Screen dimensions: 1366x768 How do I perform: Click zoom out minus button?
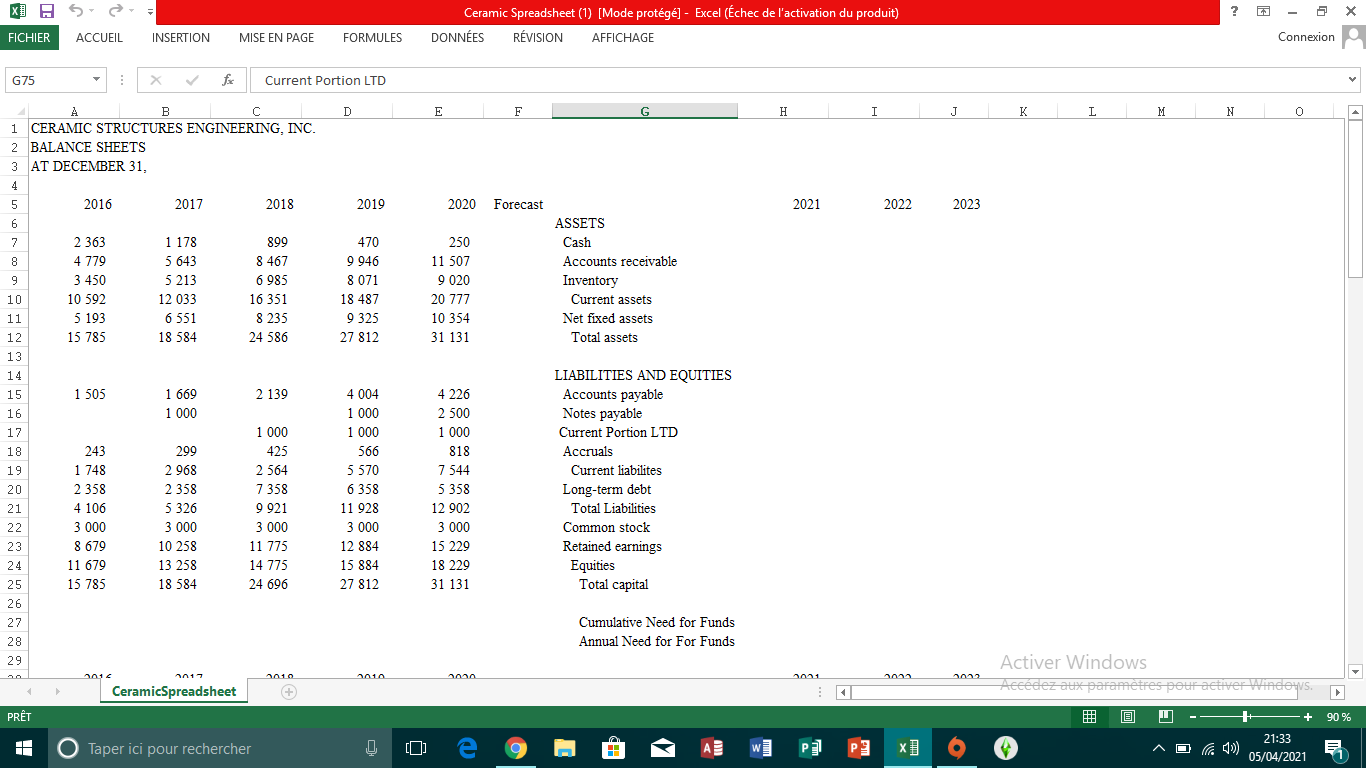click(1193, 717)
